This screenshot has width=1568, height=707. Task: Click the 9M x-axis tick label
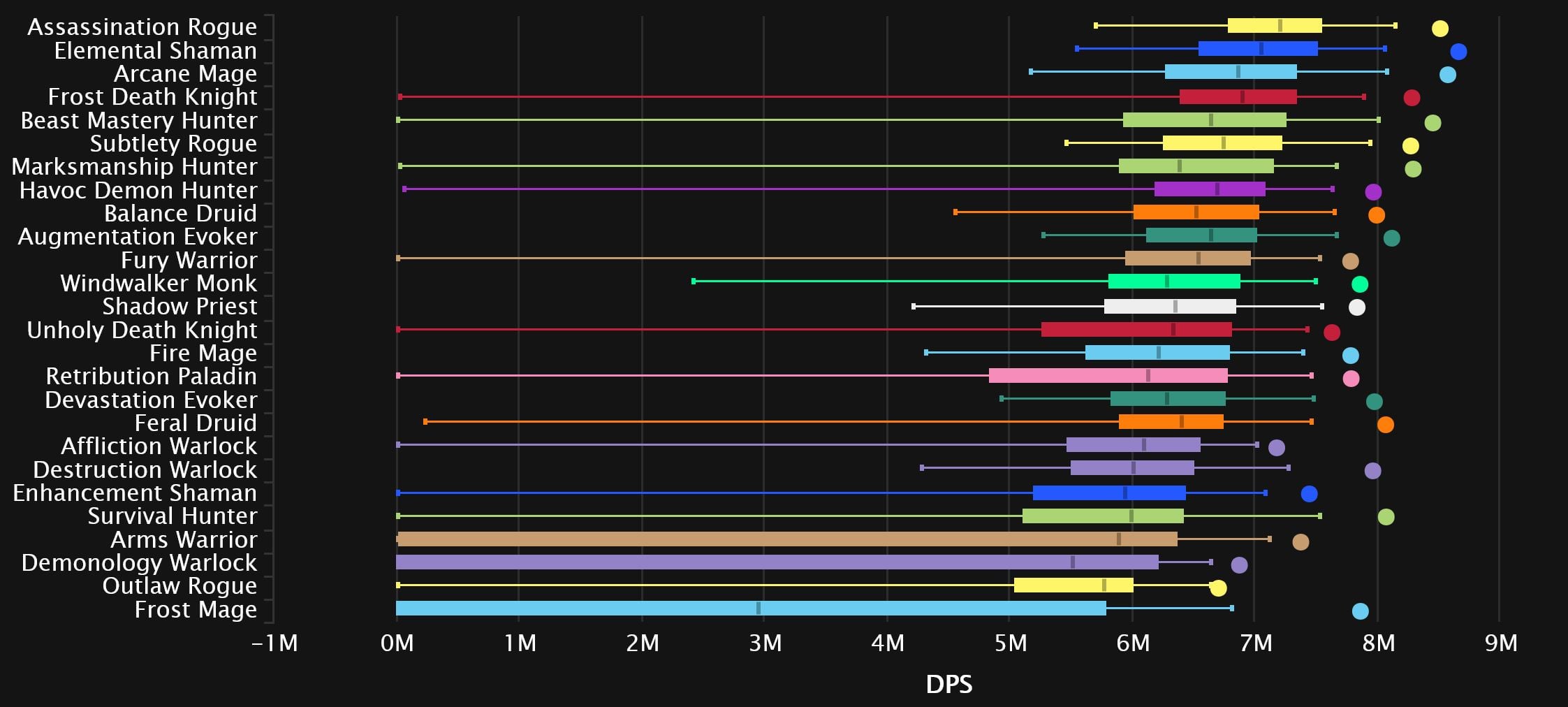[x=1501, y=643]
